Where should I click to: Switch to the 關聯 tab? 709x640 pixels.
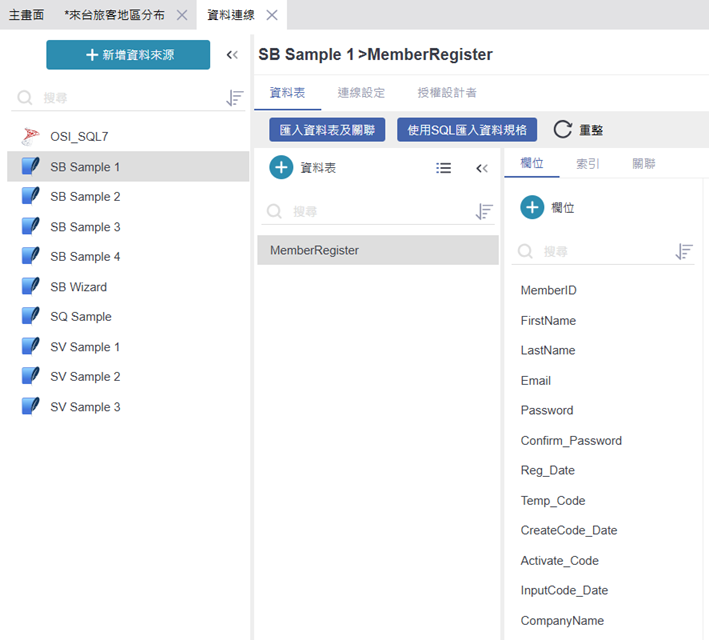[644, 163]
